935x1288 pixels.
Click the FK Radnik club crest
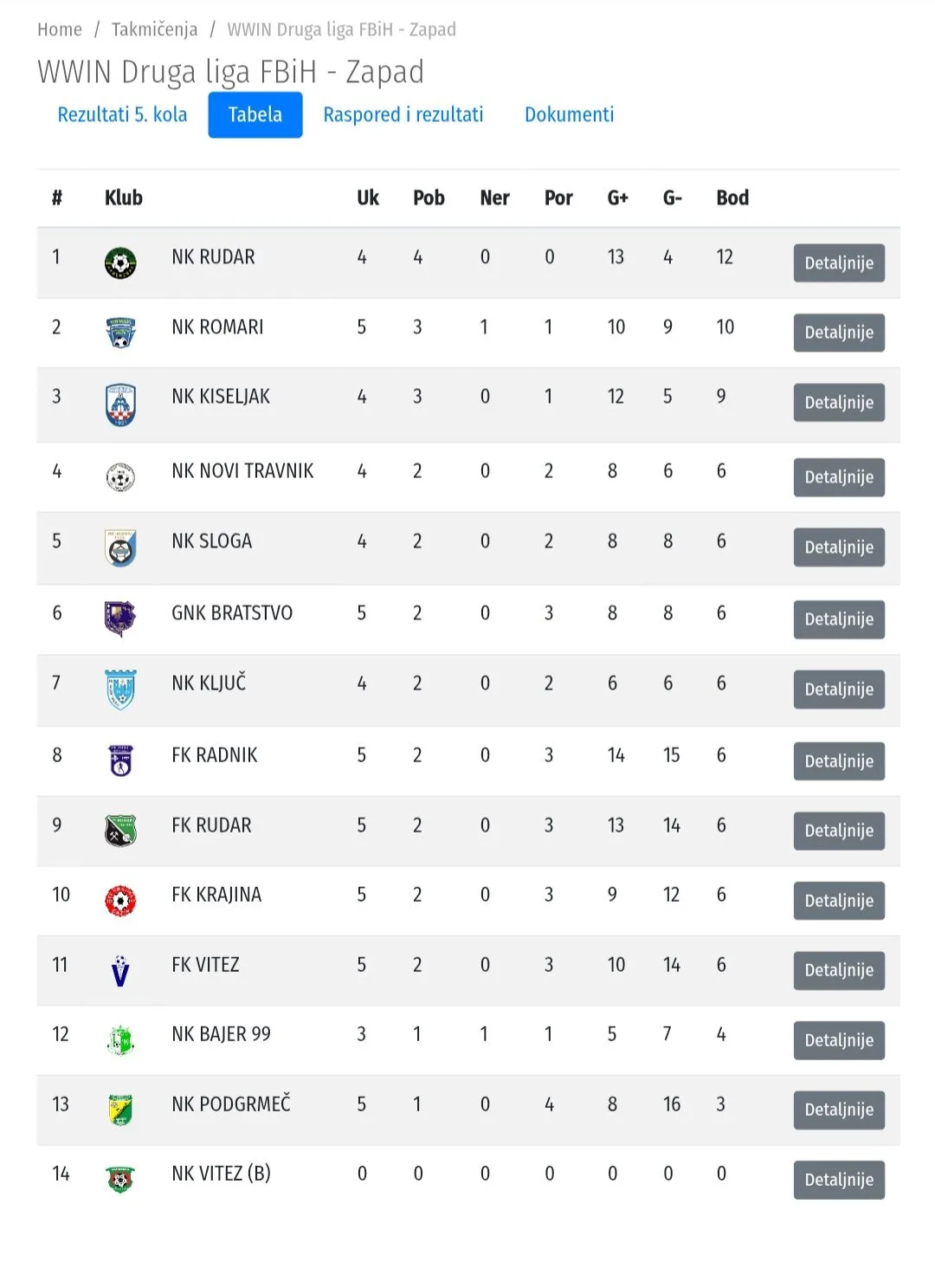pyautogui.click(x=120, y=761)
